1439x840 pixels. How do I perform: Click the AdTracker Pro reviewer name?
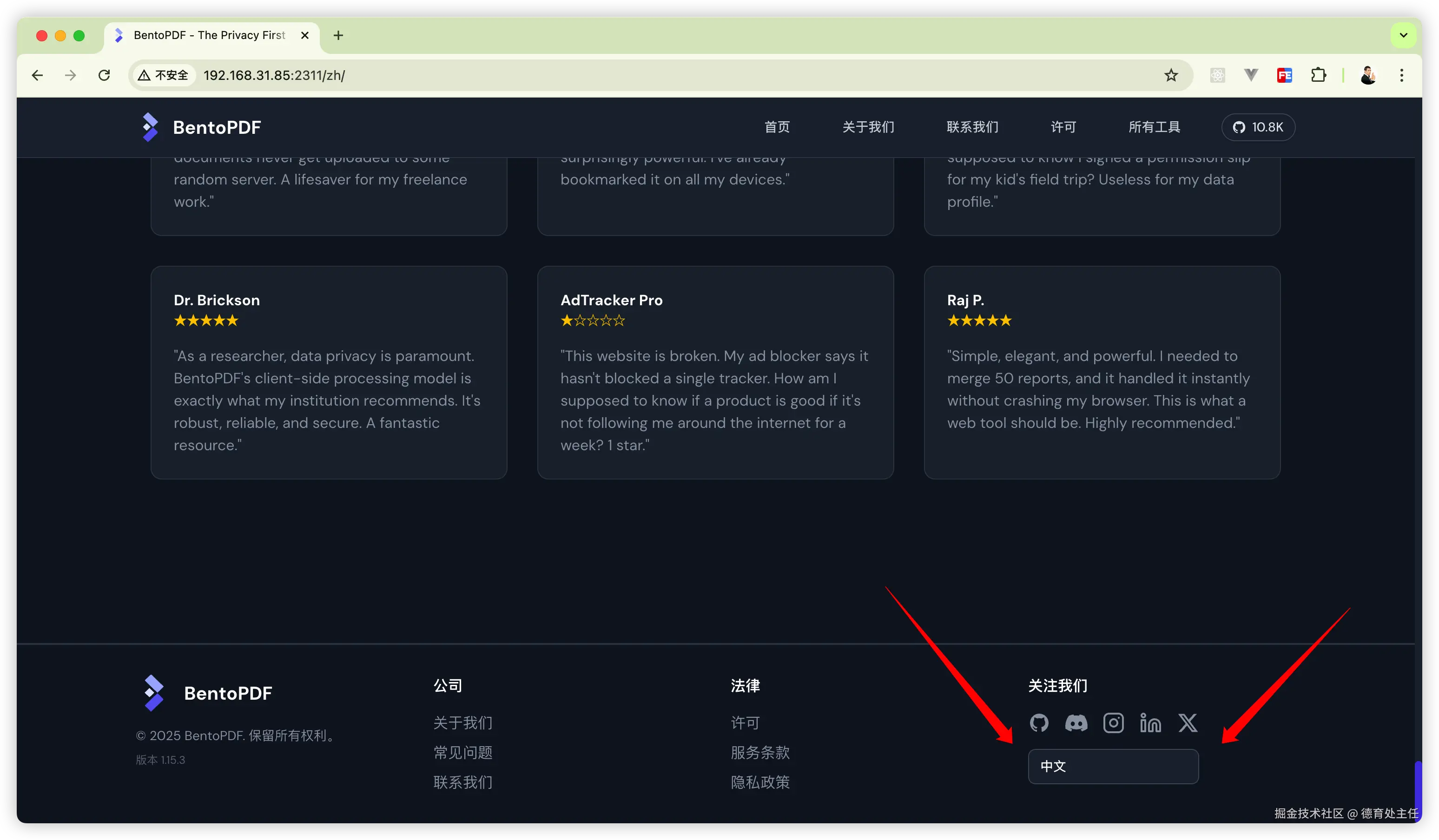[x=611, y=300]
